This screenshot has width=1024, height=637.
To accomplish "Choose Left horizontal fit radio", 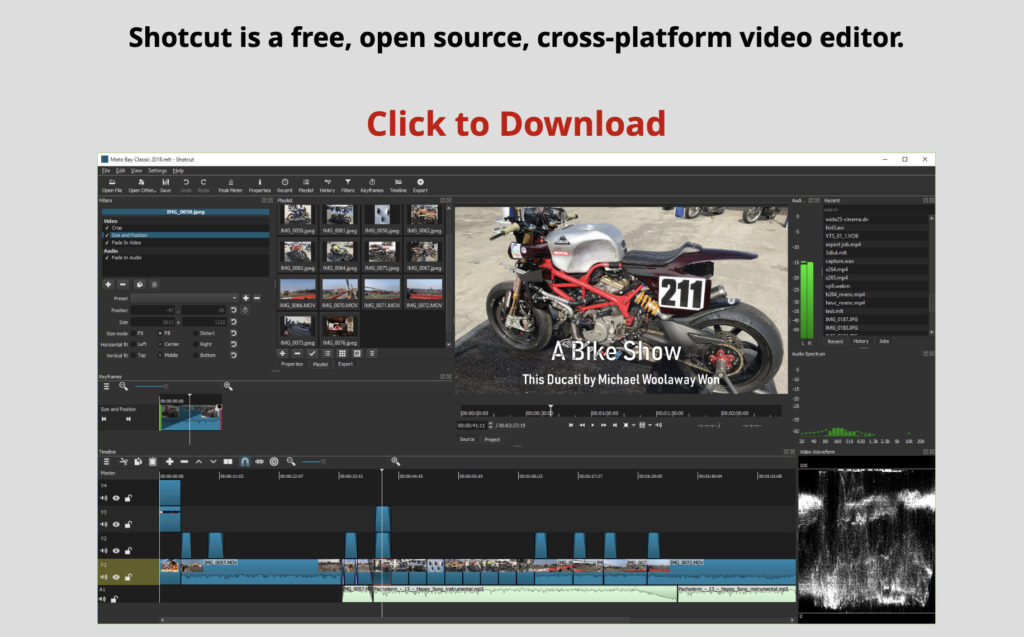I will point(133,344).
